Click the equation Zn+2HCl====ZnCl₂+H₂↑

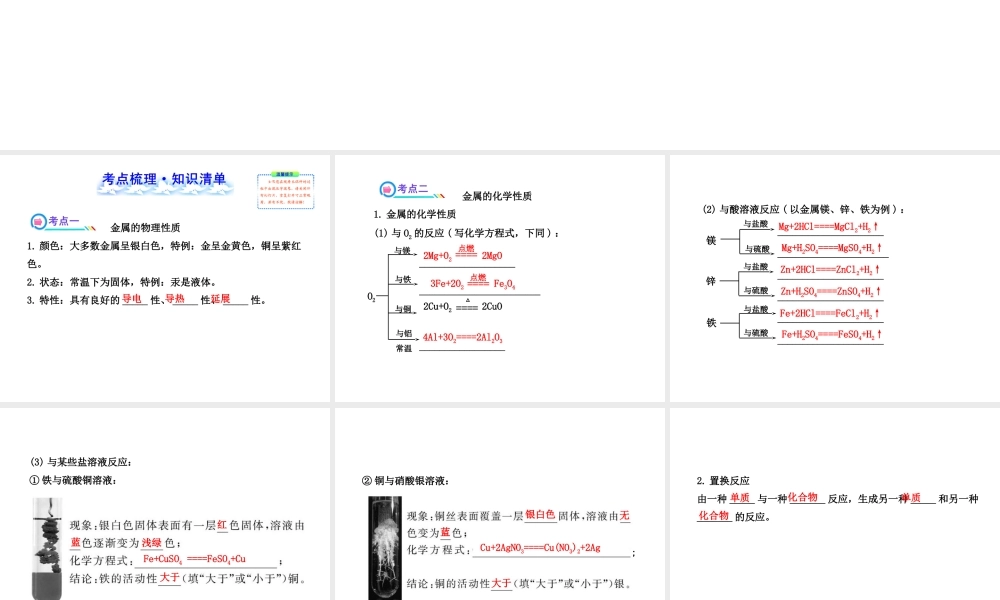point(830,269)
